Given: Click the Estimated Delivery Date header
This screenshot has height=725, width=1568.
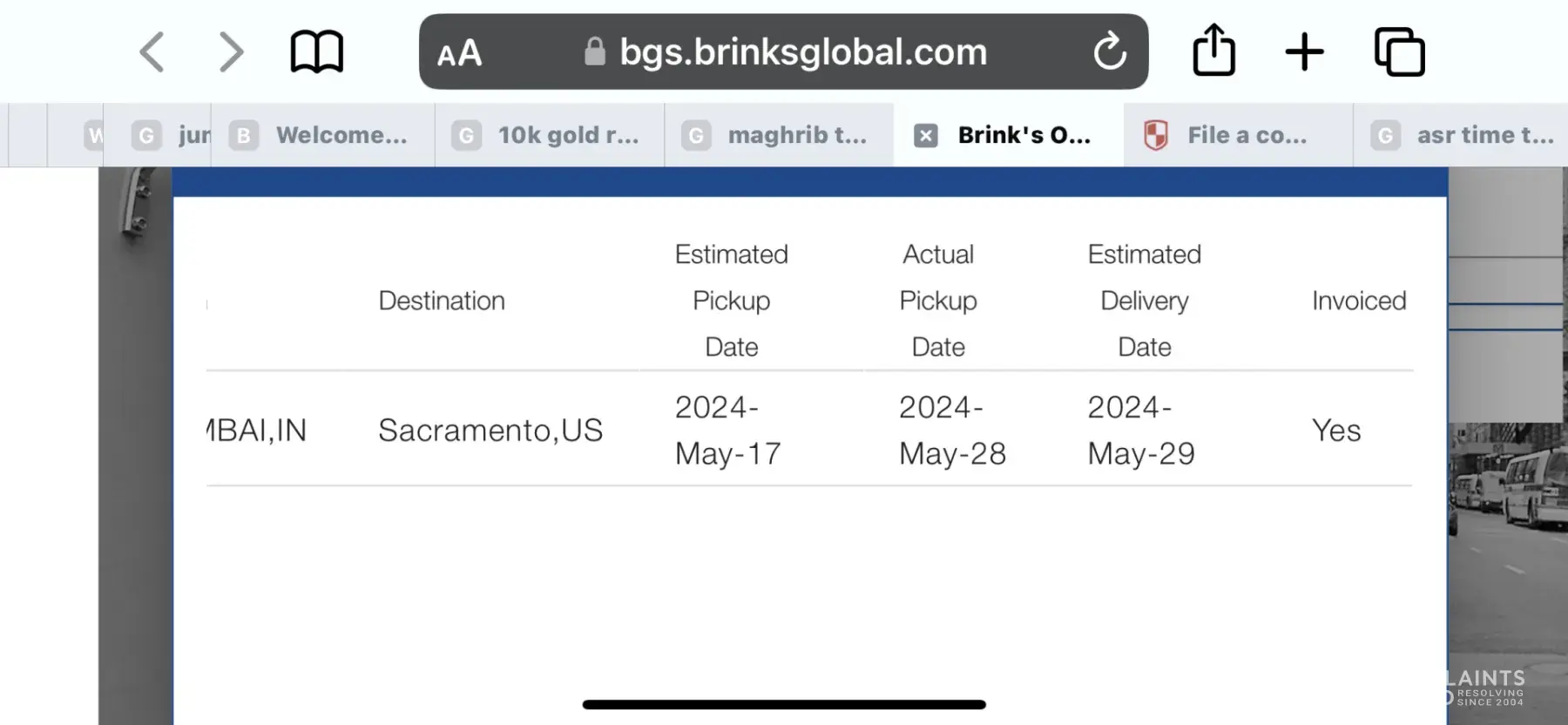Looking at the screenshot, I should point(1144,301).
